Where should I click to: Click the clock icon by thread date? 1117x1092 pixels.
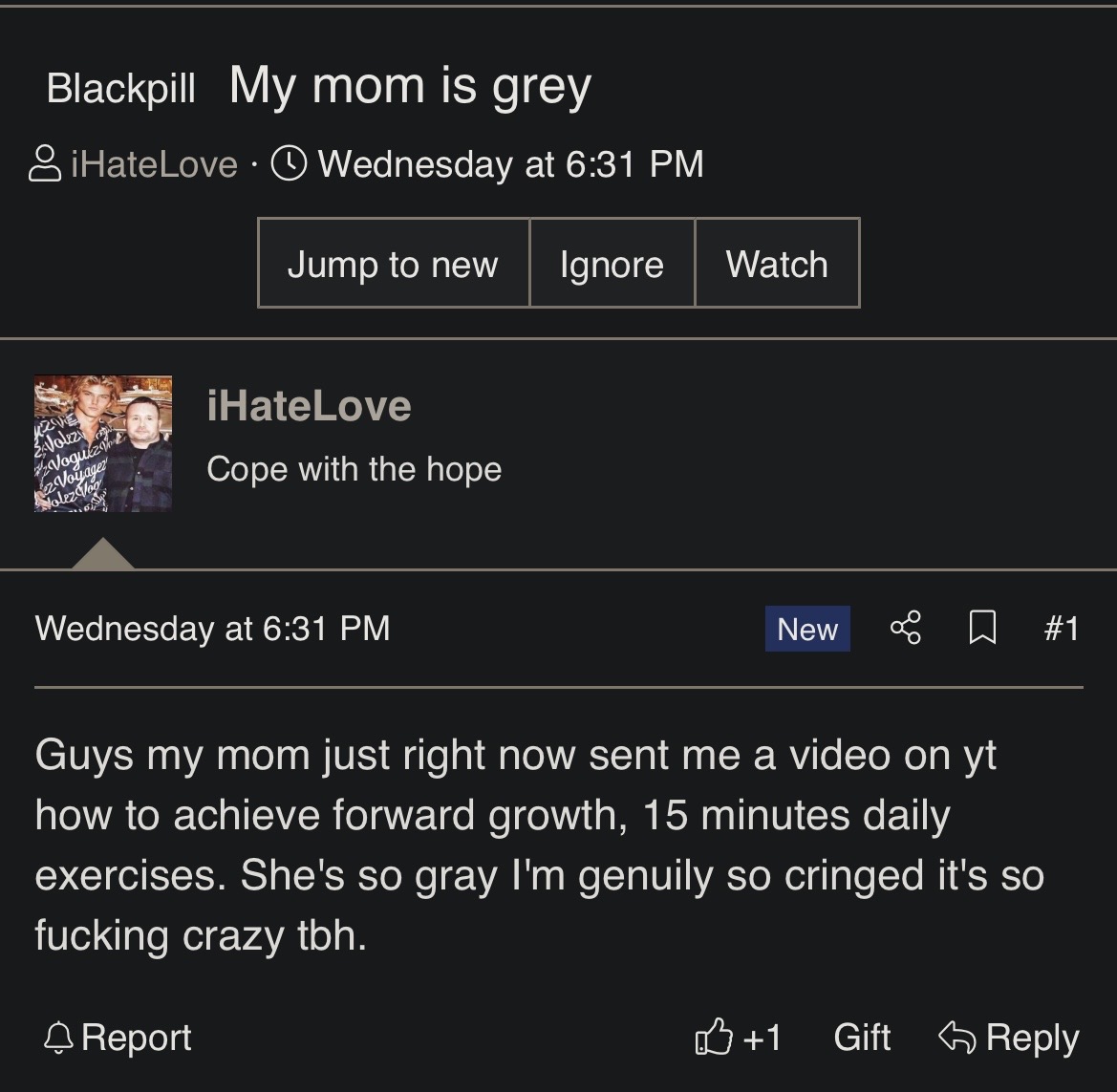click(290, 163)
